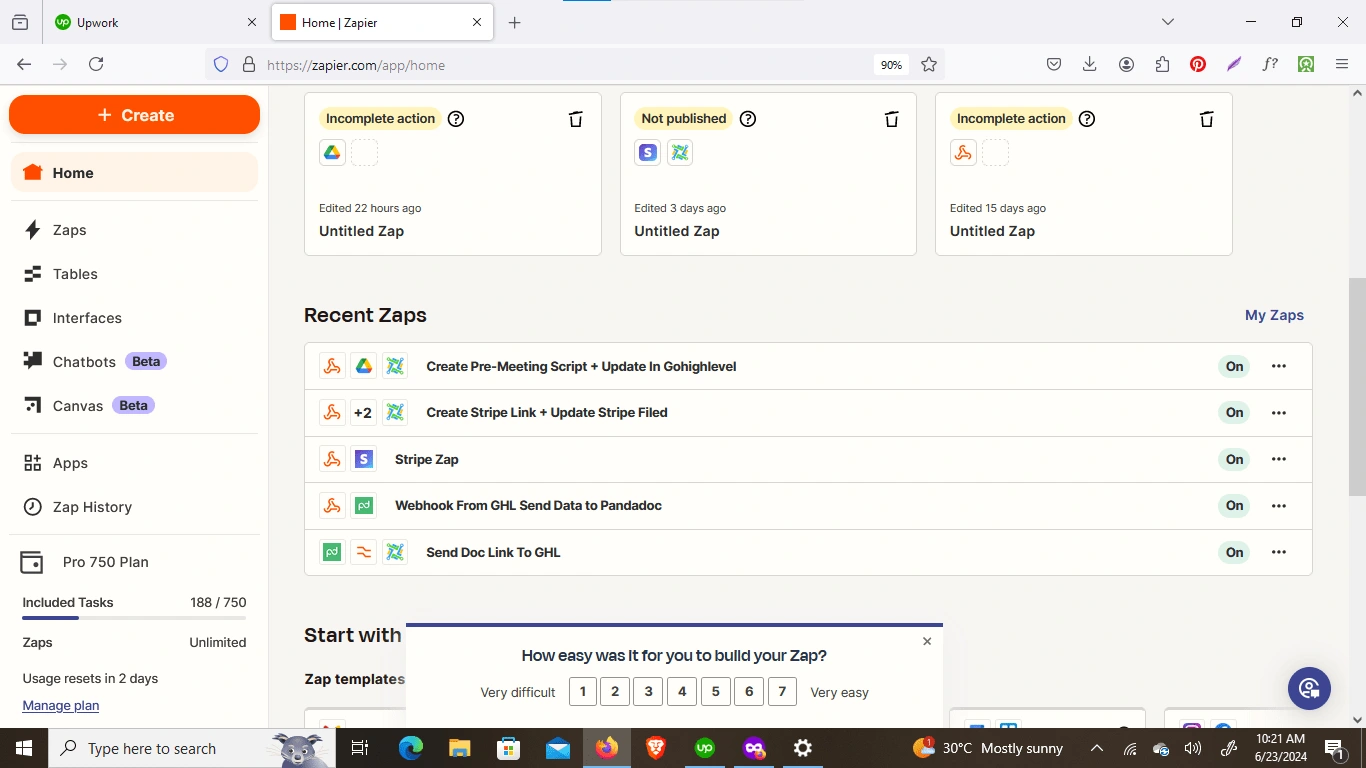Open more options for Webhook From GHL zap
This screenshot has width=1366, height=768.
(x=1279, y=505)
